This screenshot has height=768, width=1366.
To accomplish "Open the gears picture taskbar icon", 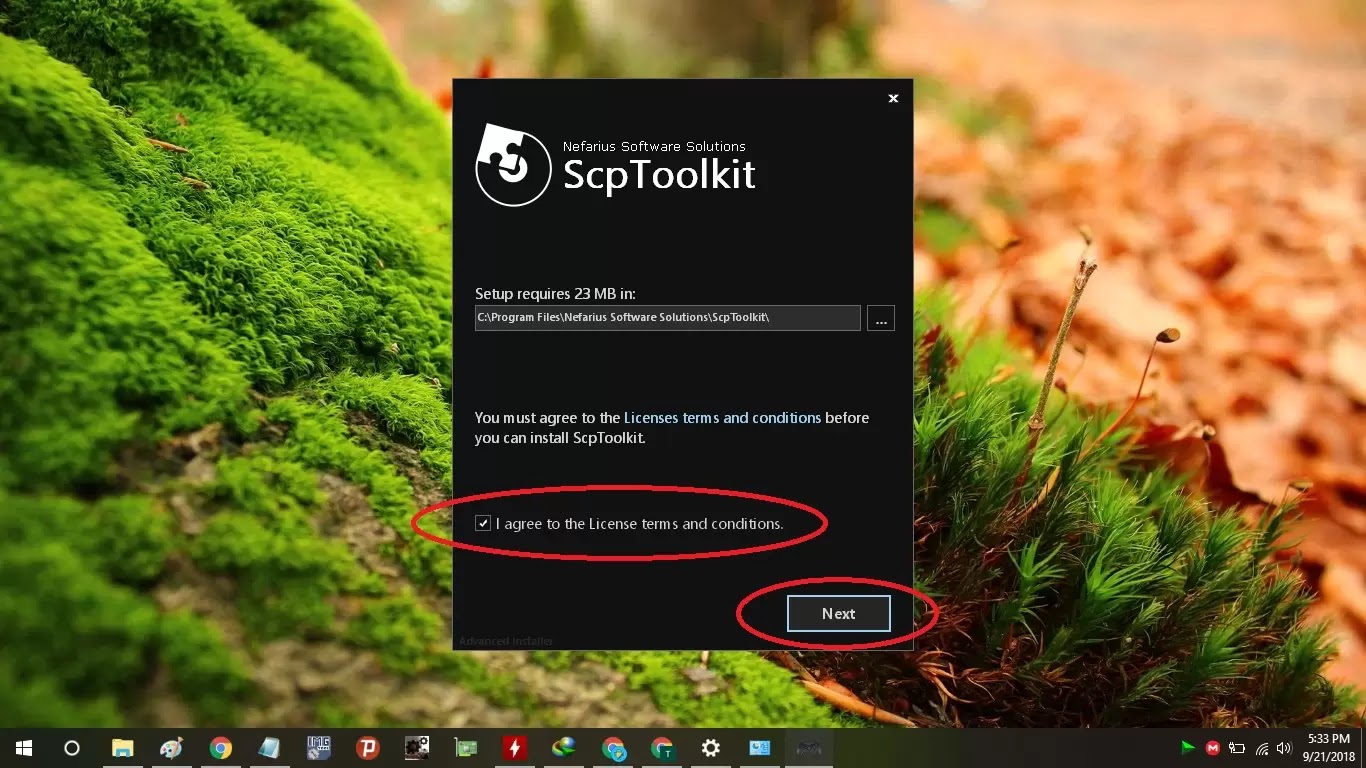I will pyautogui.click(x=416, y=748).
